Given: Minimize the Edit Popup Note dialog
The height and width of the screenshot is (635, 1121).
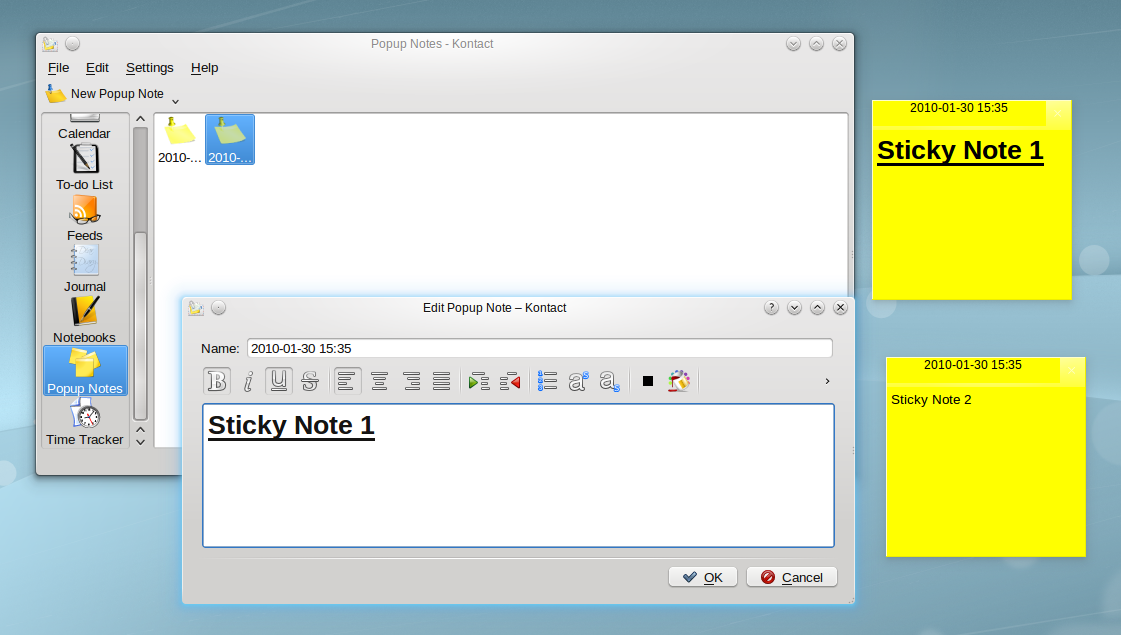Looking at the screenshot, I should click(x=794, y=307).
